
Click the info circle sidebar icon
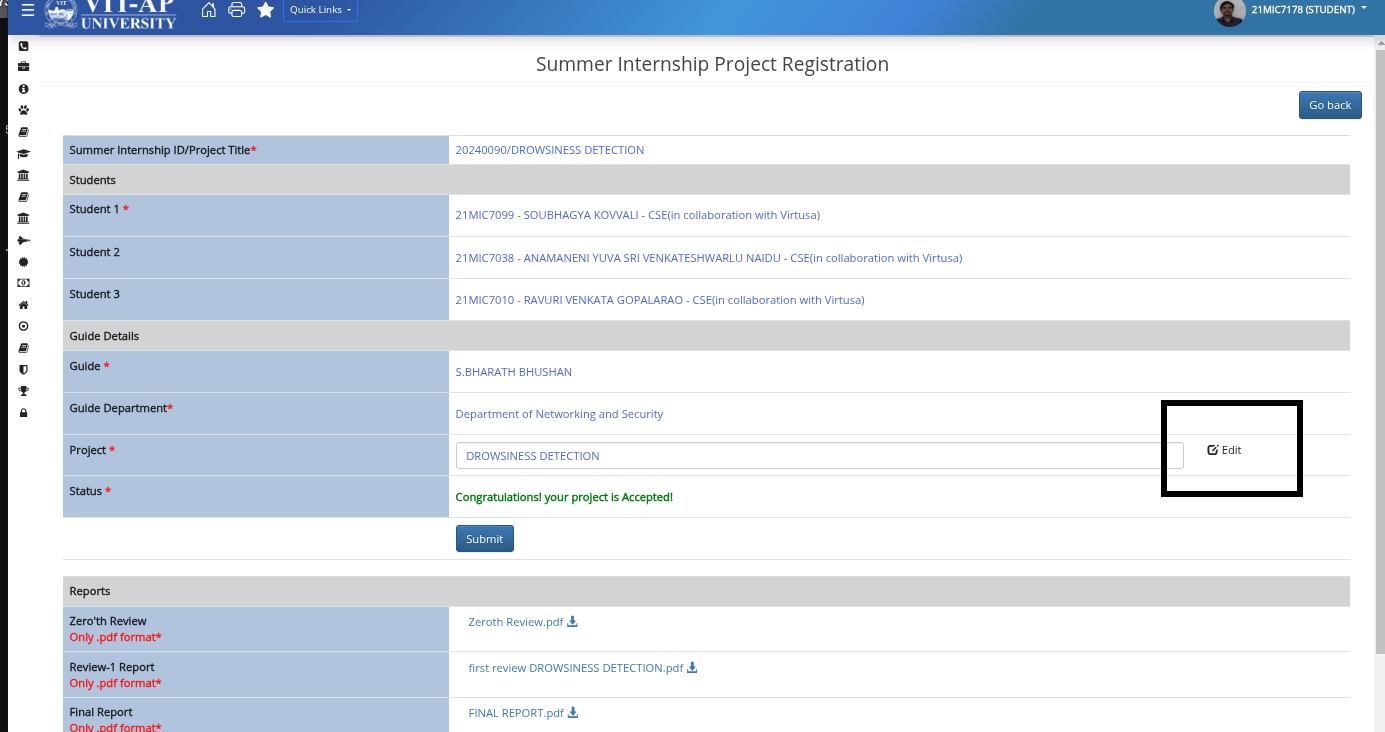24,89
